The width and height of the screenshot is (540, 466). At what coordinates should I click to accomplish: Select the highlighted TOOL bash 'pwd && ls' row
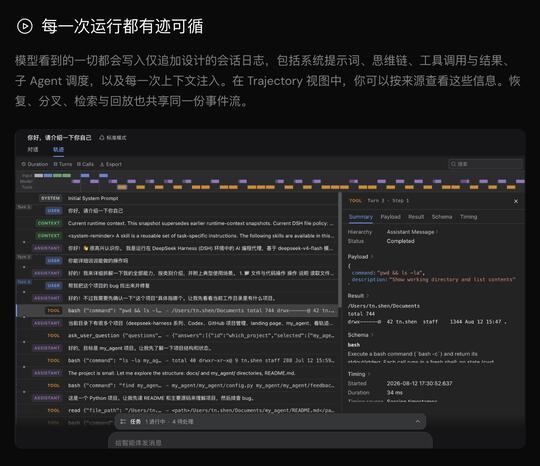point(177,311)
